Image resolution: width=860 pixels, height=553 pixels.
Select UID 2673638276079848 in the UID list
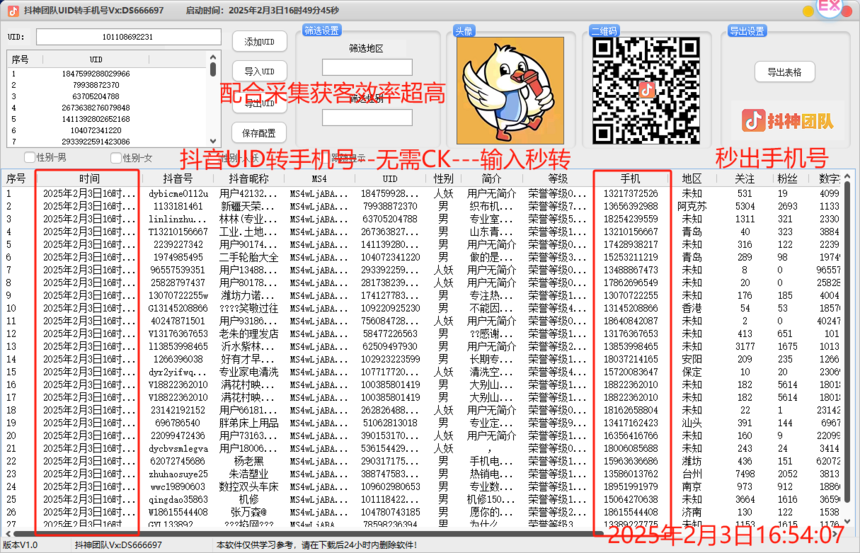click(x=95, y=108)
